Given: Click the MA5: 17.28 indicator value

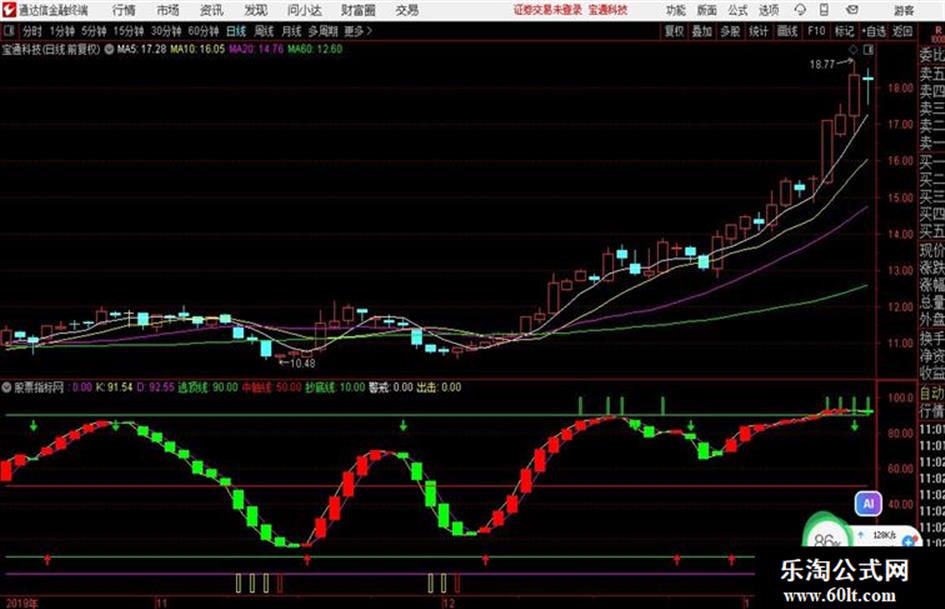Looking at the screenshot, I should tap(142, 49).
